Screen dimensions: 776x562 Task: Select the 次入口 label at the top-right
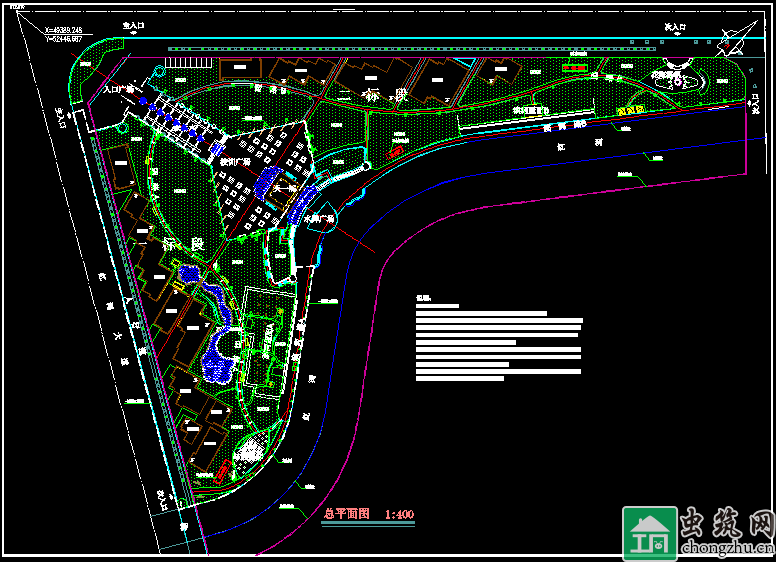(x=677, y=27)
